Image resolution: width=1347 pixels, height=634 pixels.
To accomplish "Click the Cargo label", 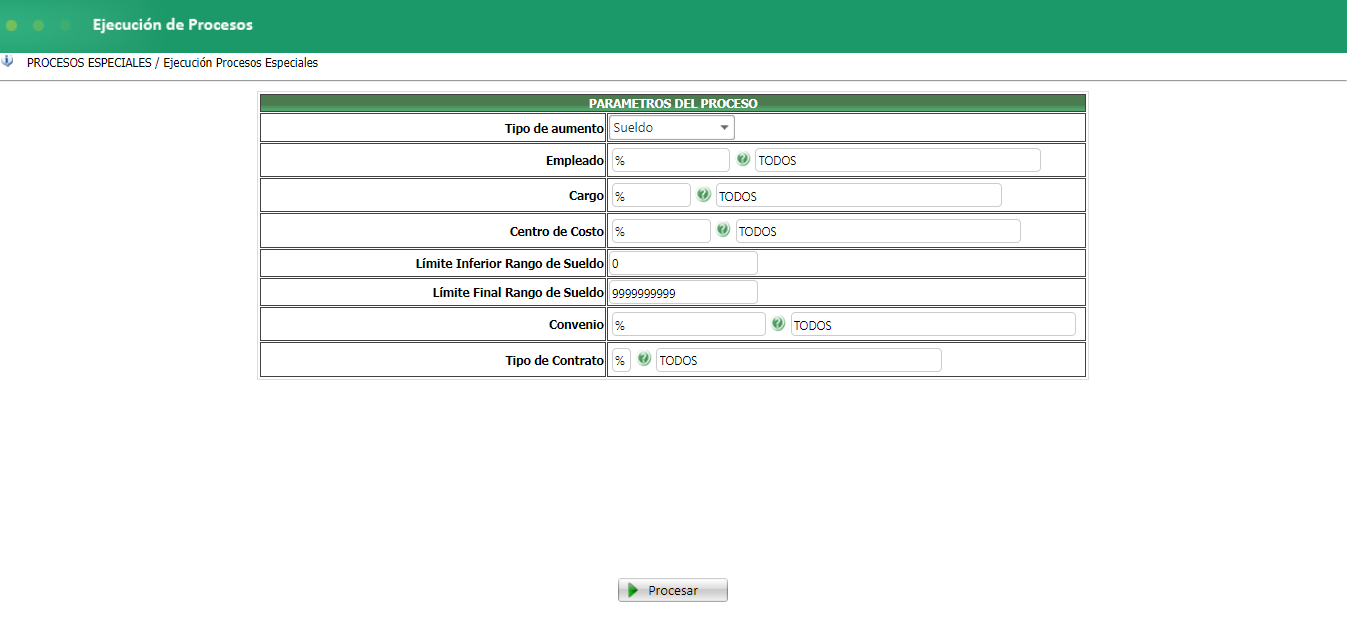I will 586,196.
